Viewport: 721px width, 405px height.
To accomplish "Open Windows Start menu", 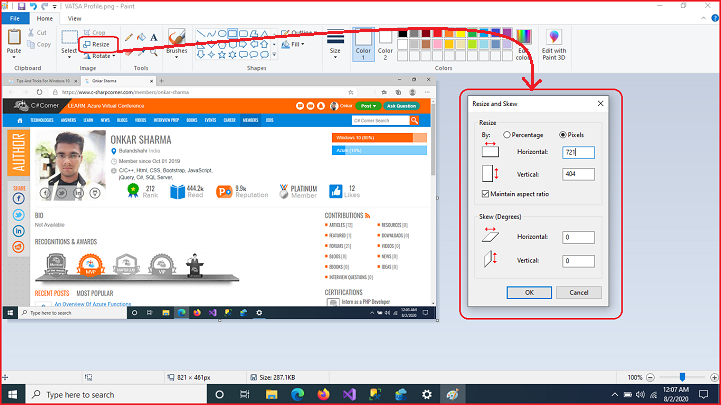I will [x=12, y=394].
